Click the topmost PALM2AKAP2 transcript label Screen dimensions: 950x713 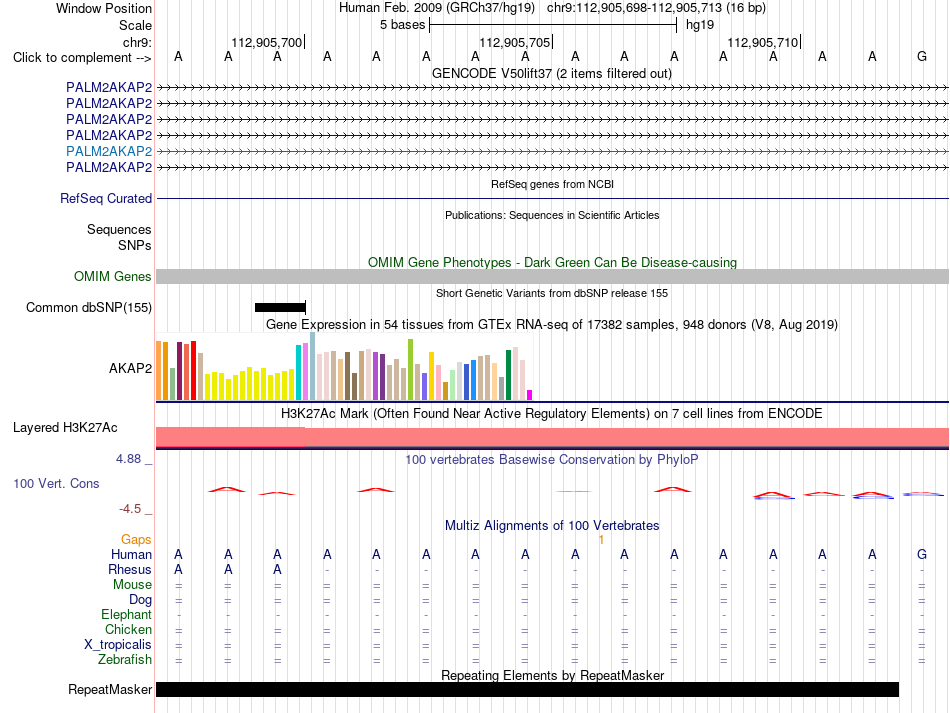(109, 87)
